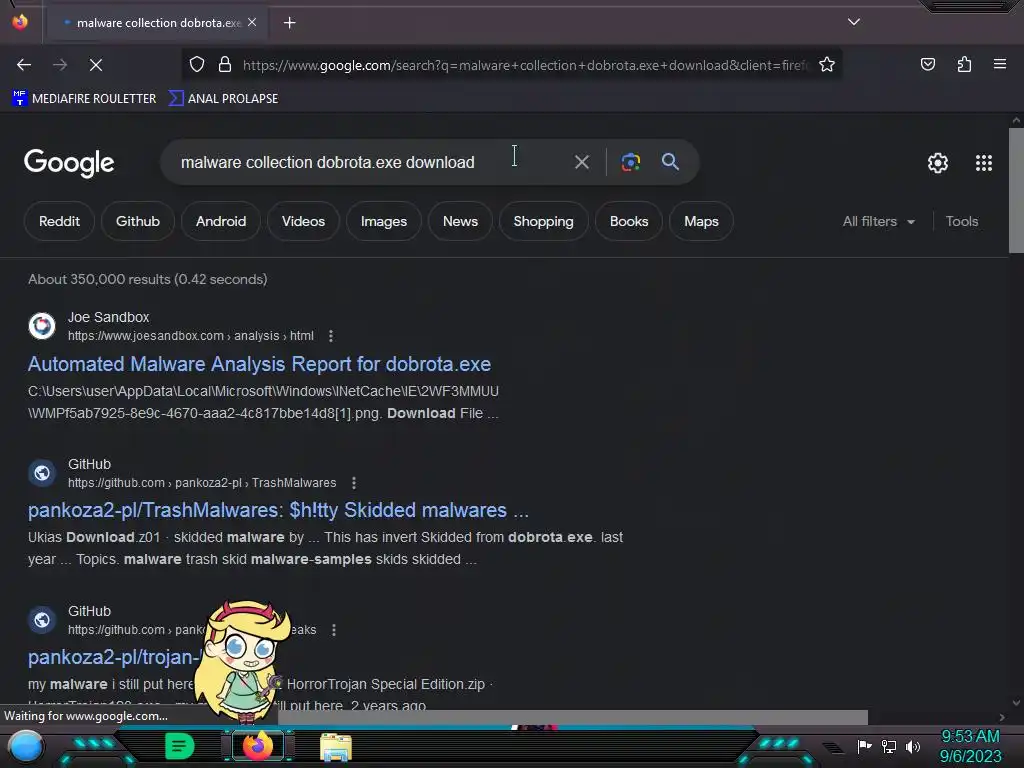The image size is (1024, 768).
Task: Clear the Google search box text
Action: 581,162
